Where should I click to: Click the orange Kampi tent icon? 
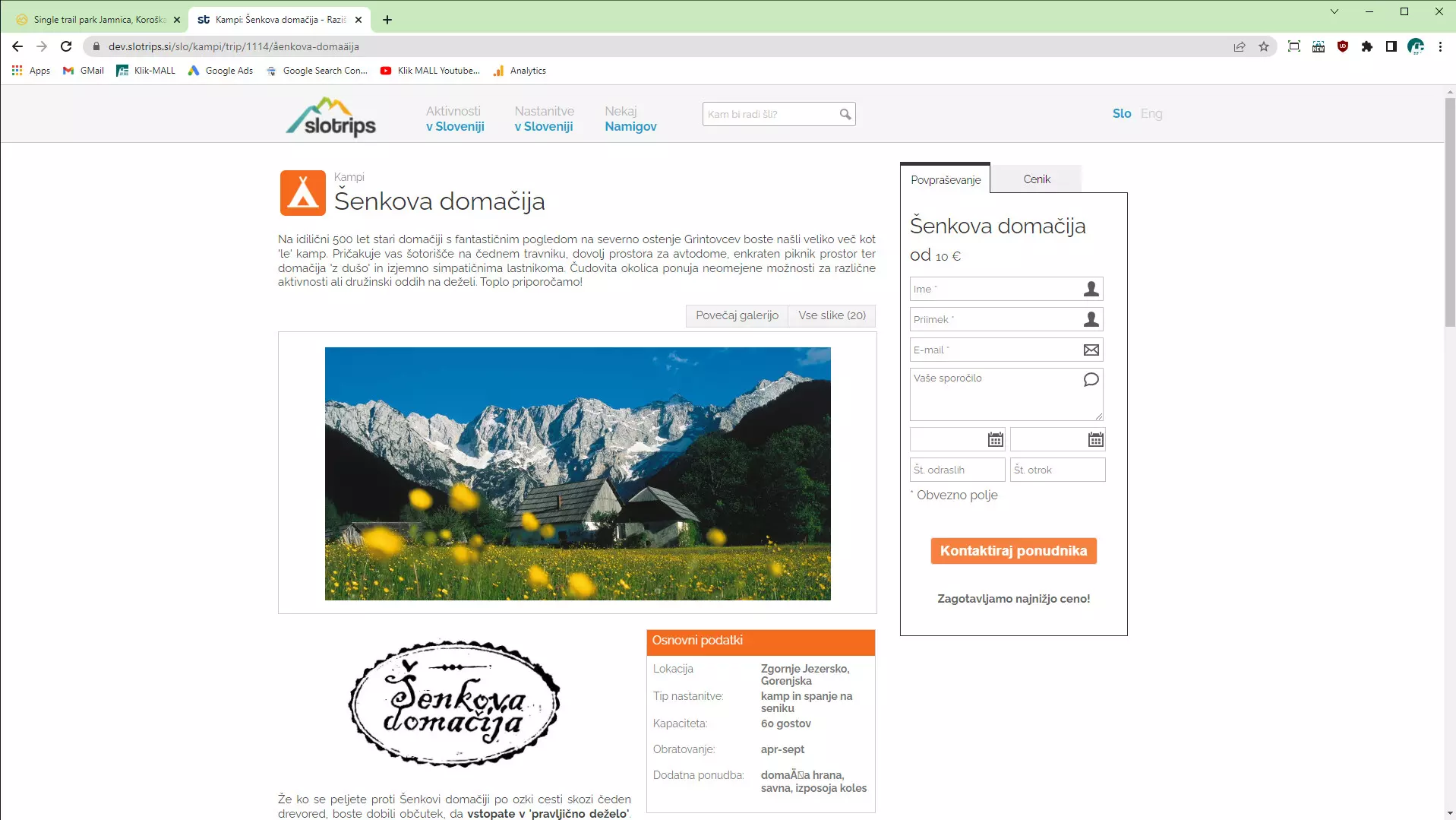[302, 193]
